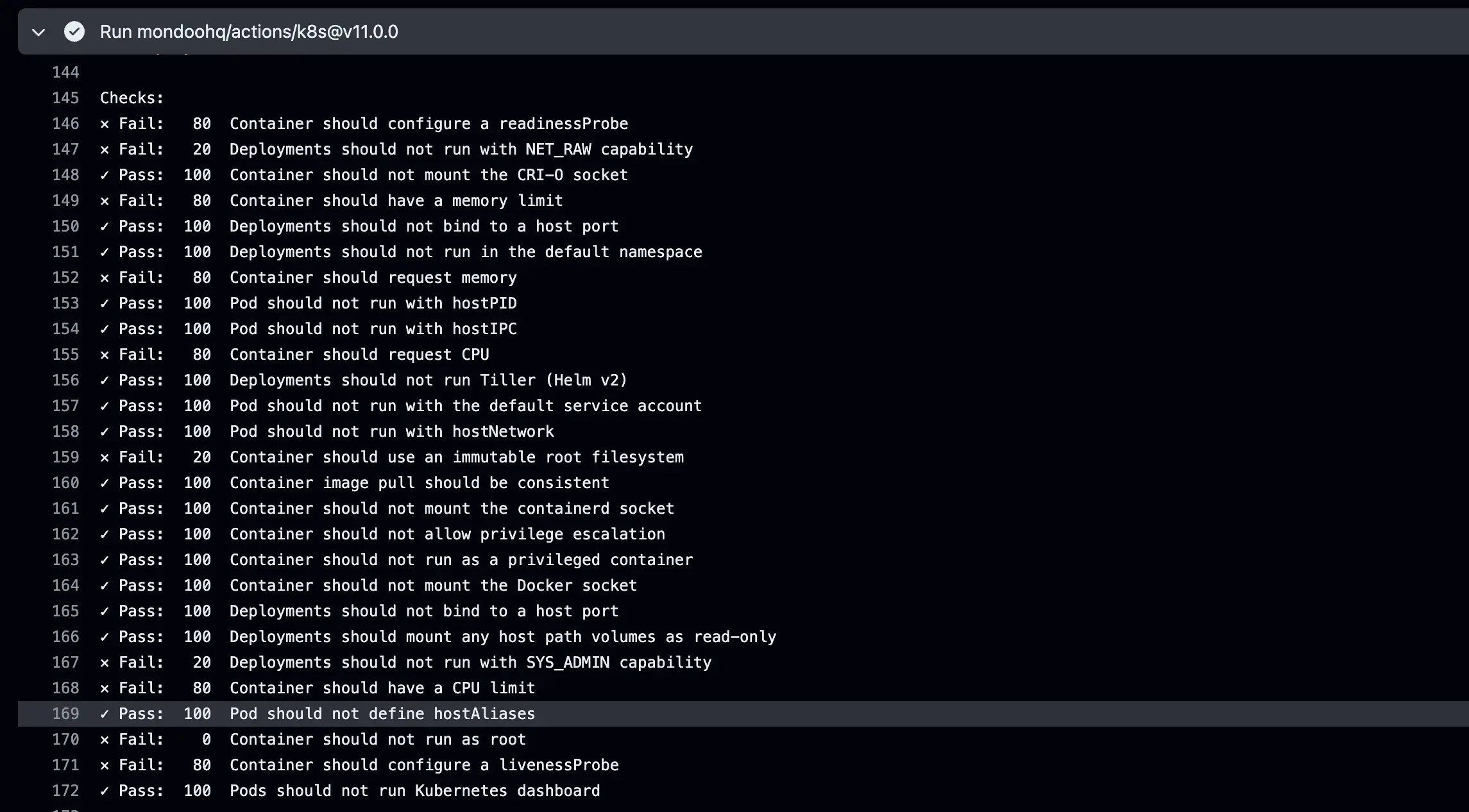Image resolution: width=1469 pixels, height=812 pixels.
Task: Click line number 150 link
Action: [65, 226]
